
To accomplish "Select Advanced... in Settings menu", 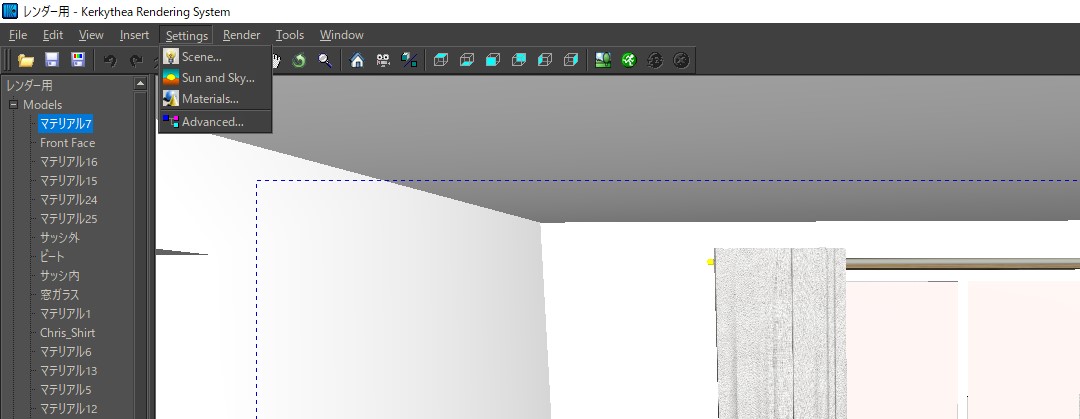I will point(212,122).
